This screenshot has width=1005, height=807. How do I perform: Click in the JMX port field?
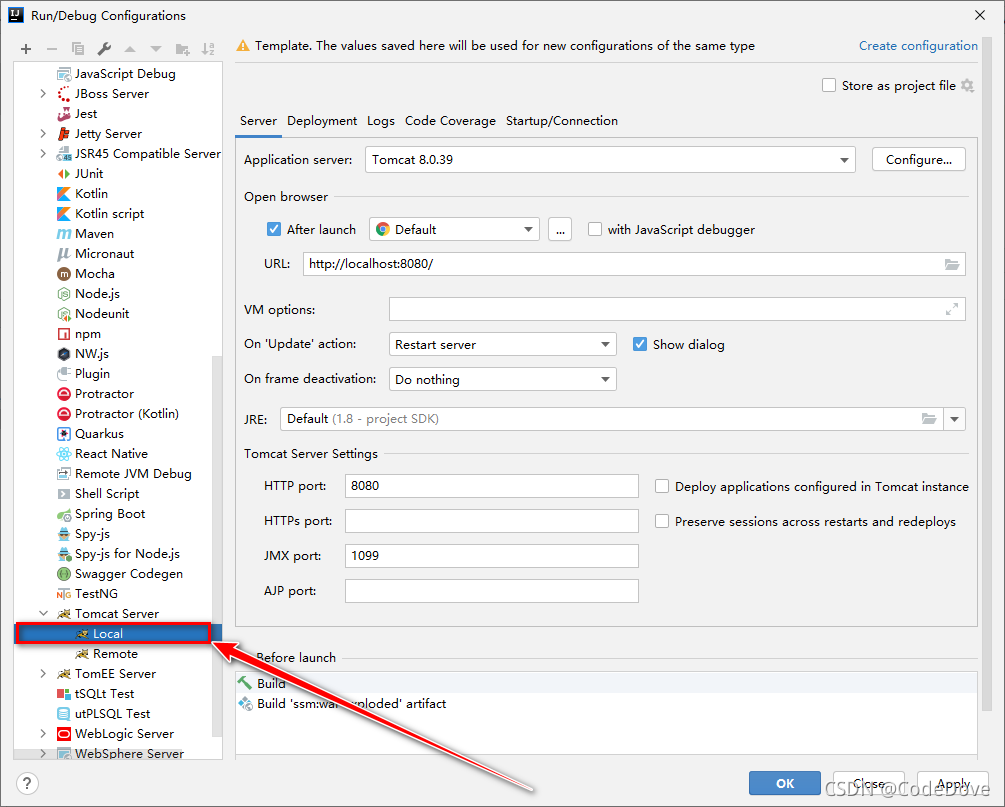click(x=492, y=556)
